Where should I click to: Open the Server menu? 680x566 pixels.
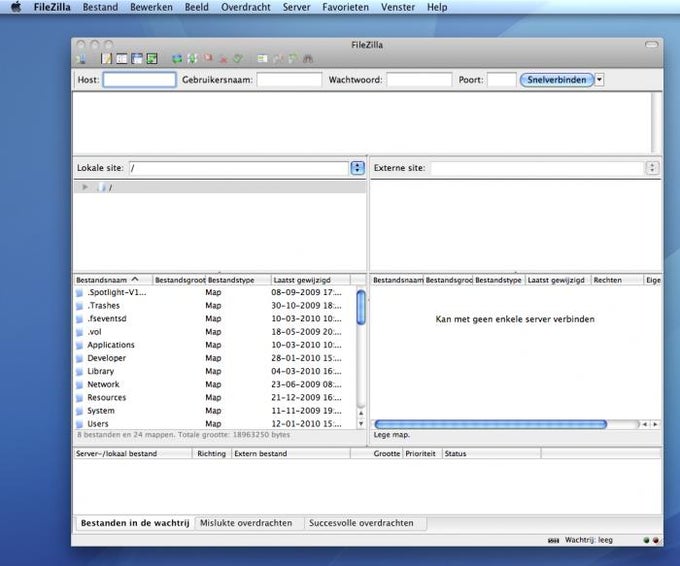click(296, 7)
